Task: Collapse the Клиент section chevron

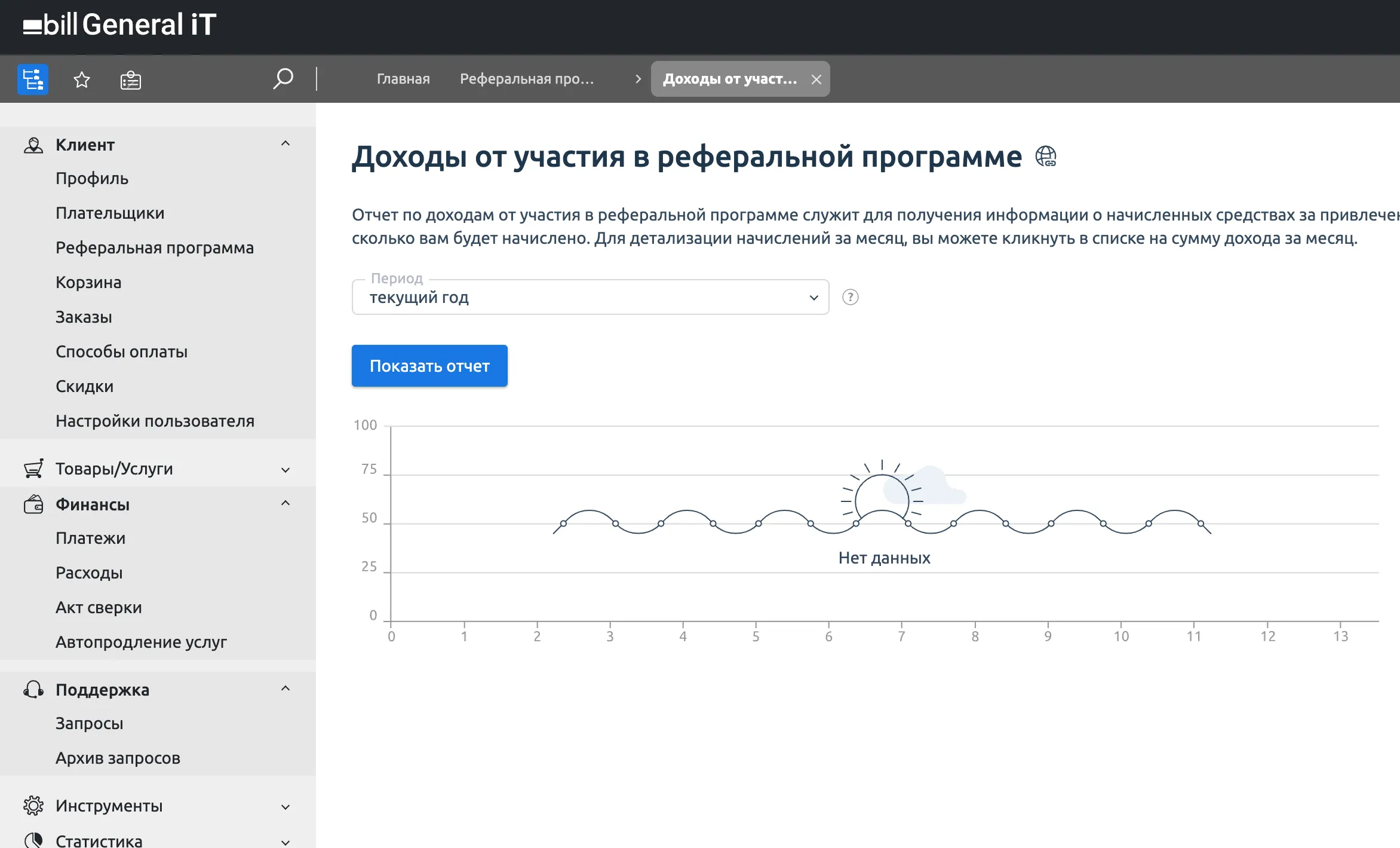Action: coord(285,143)
